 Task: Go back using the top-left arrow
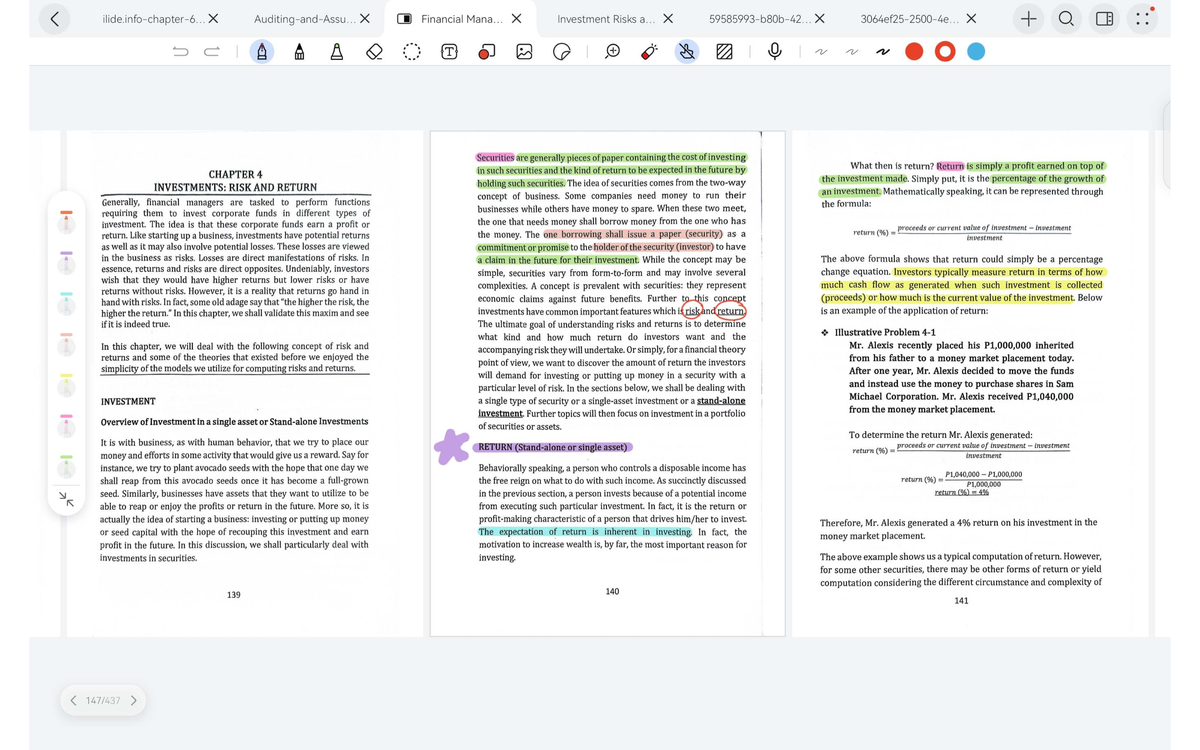tap(54, 18)
